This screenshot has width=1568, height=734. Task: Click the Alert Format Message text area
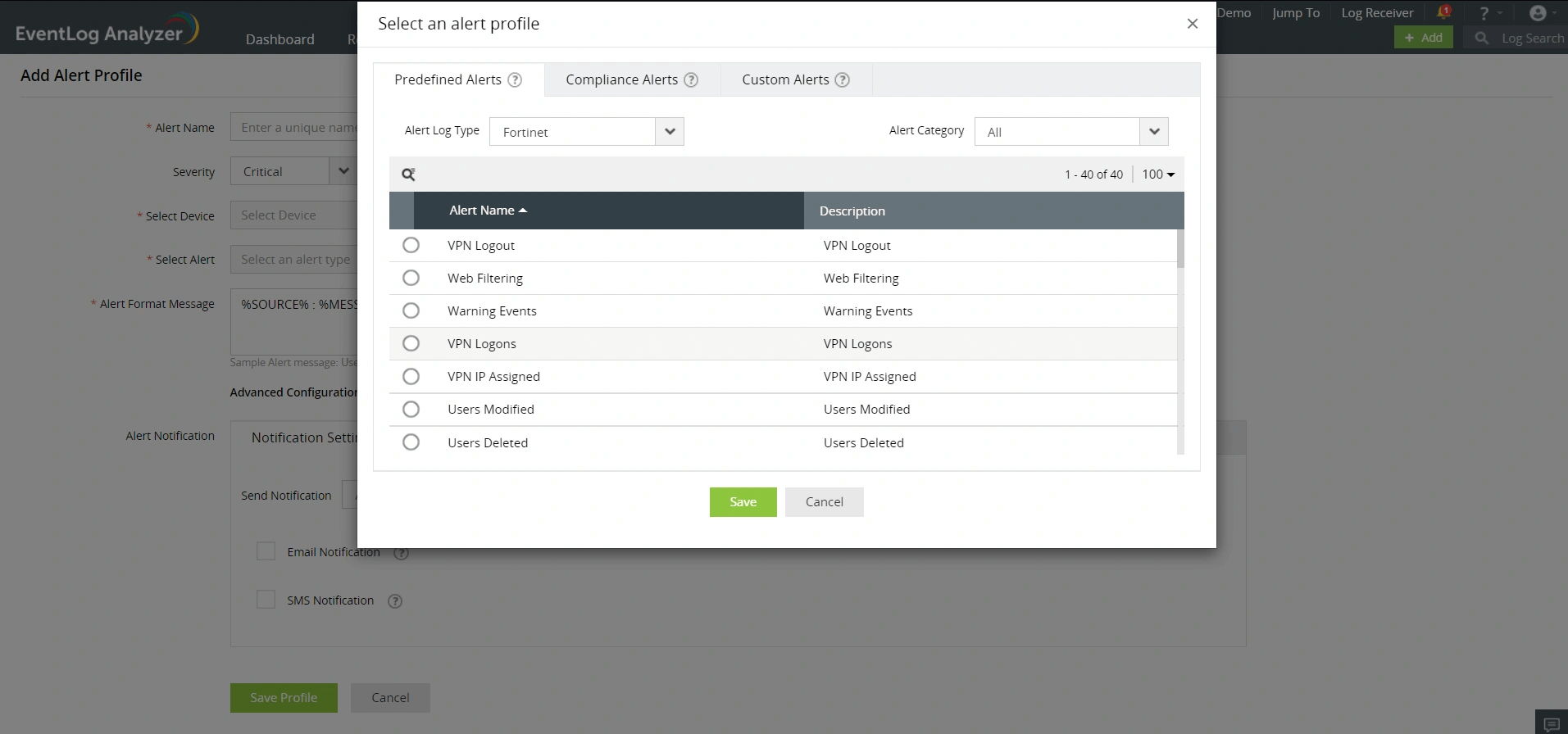pos(293,321)
